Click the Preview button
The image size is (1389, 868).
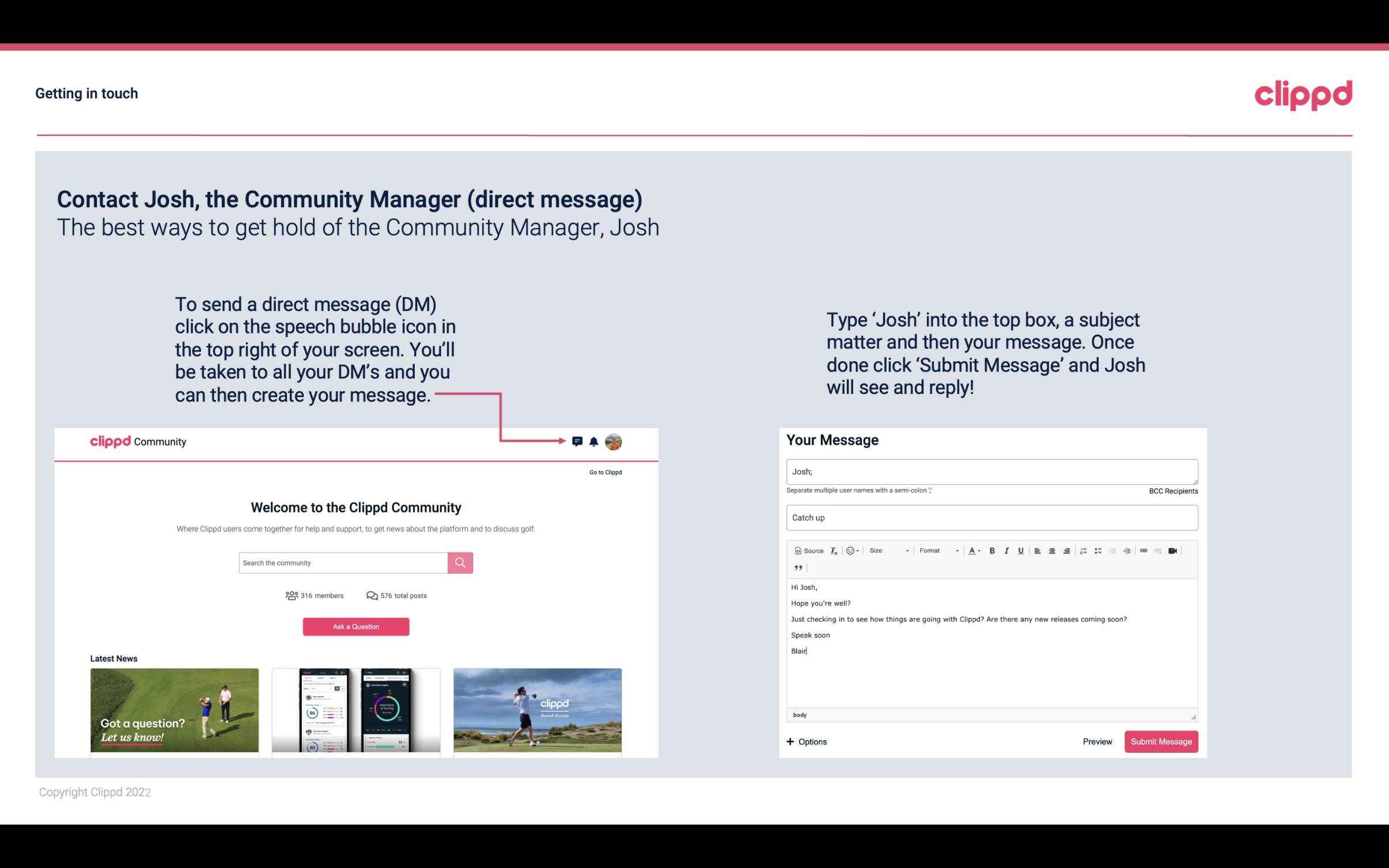coord(1096,741)
